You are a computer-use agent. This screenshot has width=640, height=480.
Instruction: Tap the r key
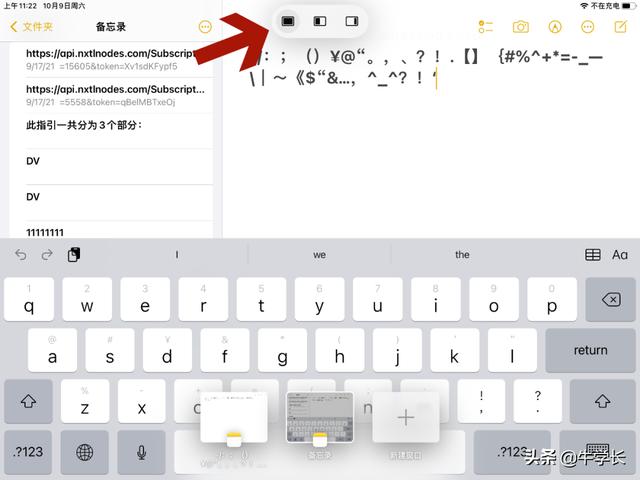pyautogui.click(x=203, y=300)
